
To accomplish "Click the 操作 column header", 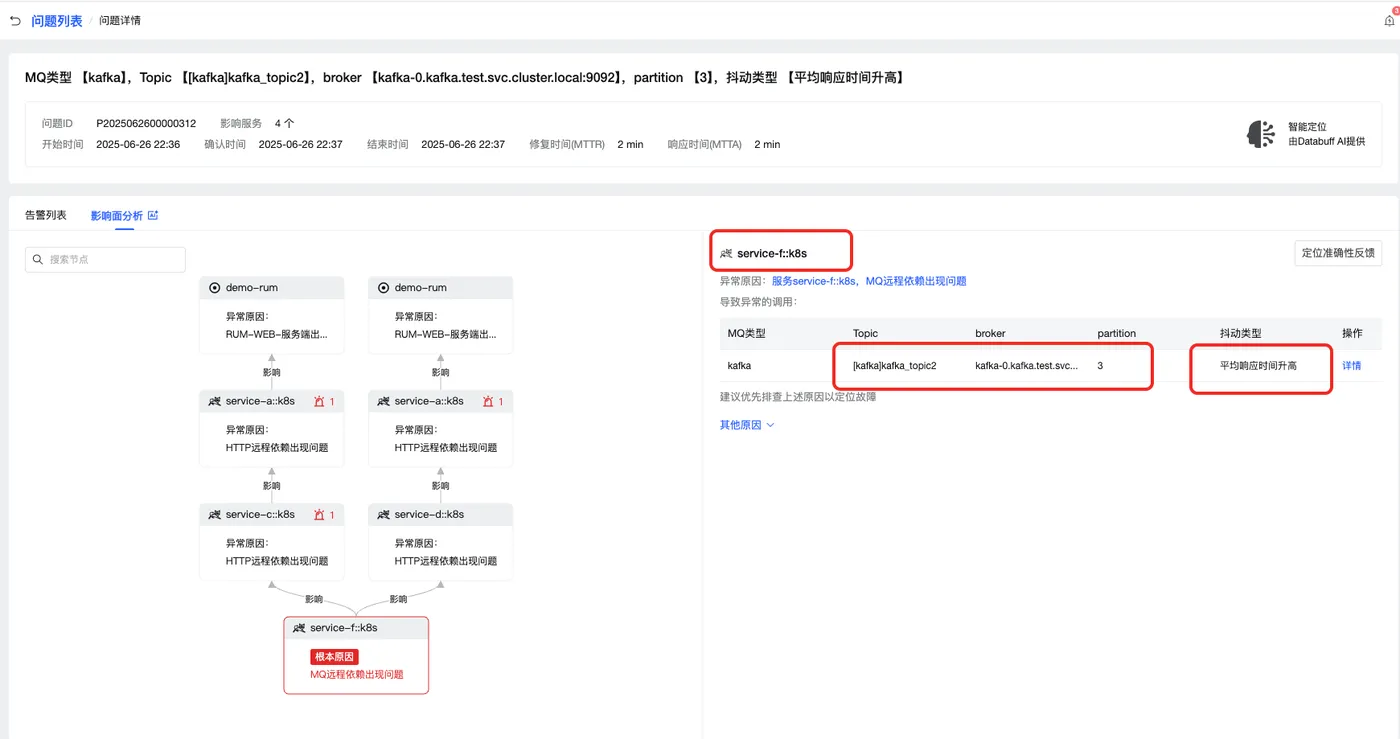I will pos(1352,333).
